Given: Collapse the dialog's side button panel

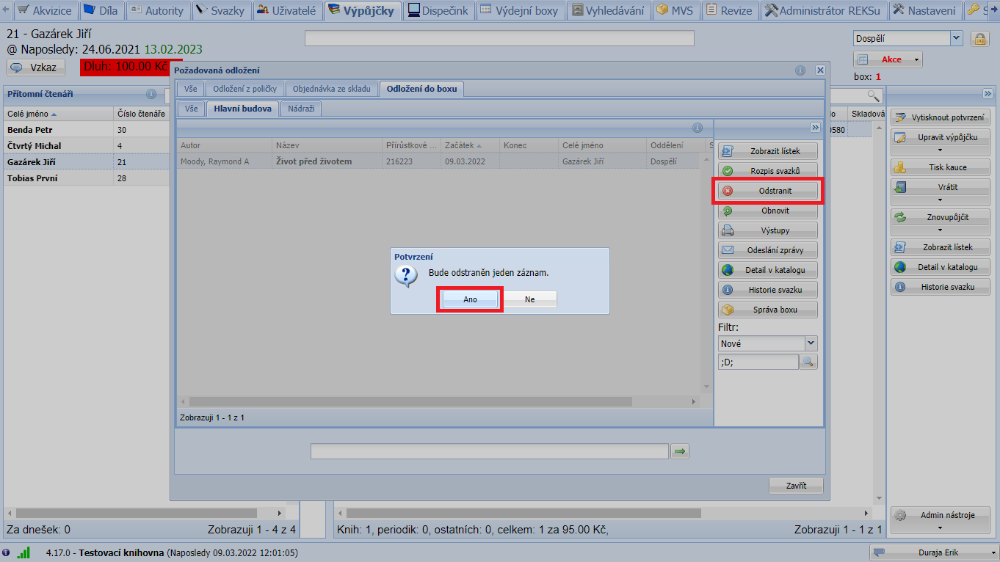Looking at the screenshot, I should (815, 128).
